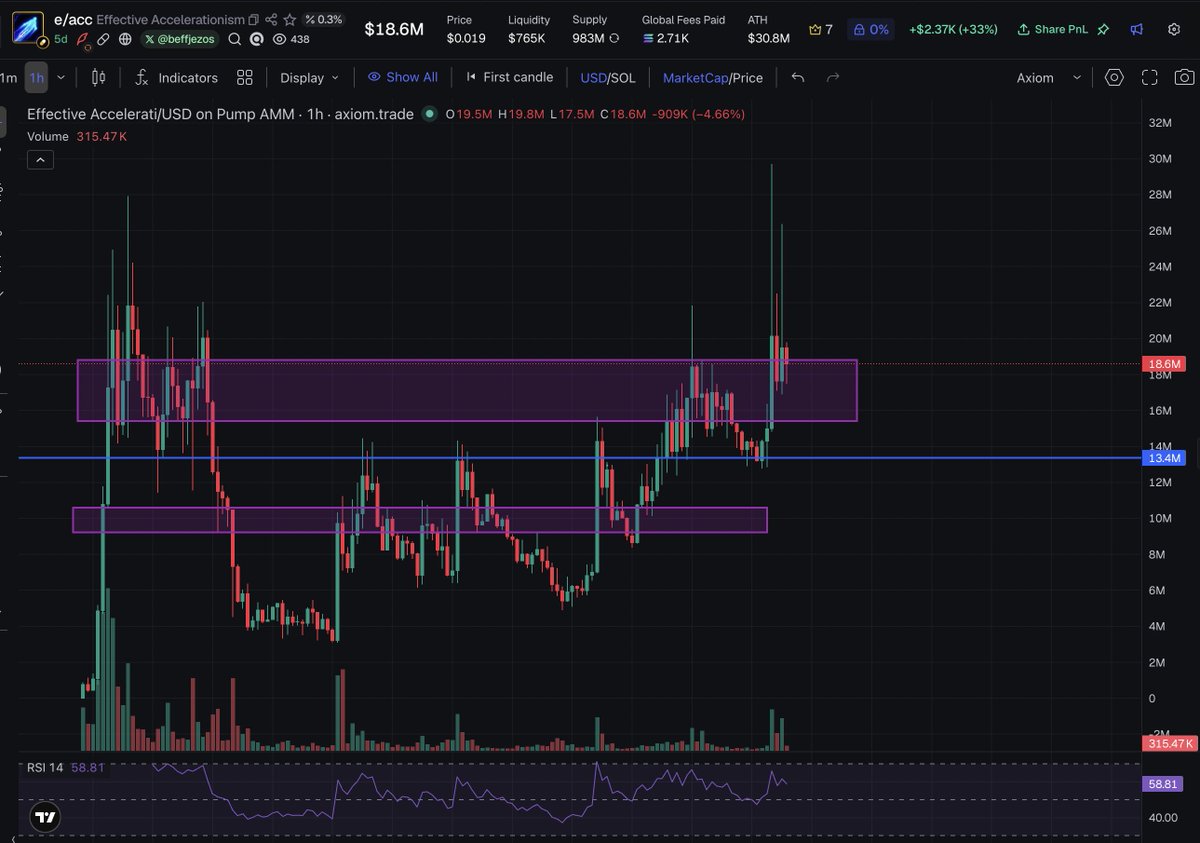Open the share icon beside the token name

tap(271, 19)
